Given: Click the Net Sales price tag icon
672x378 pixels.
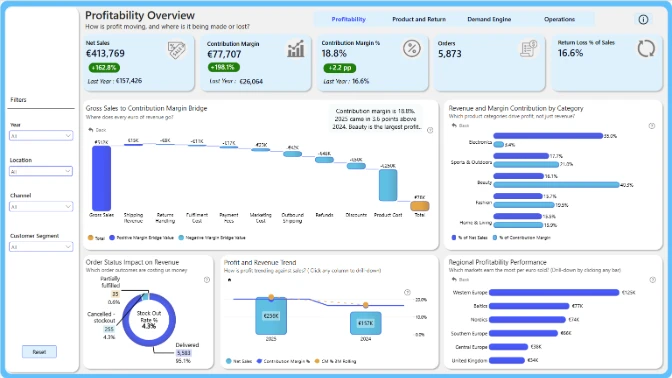Looking at the screenshot, I should tap(177, 50).
